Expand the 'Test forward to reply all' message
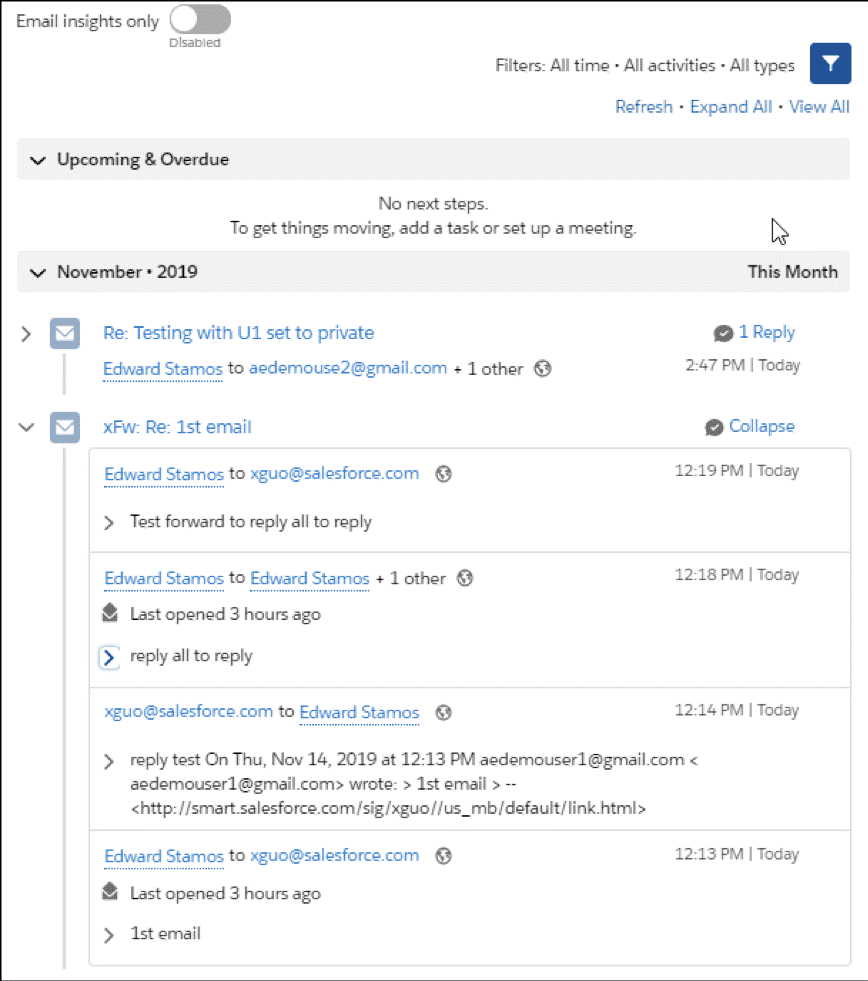Viewport: 868px width, 981px height. tap(110, 522)
